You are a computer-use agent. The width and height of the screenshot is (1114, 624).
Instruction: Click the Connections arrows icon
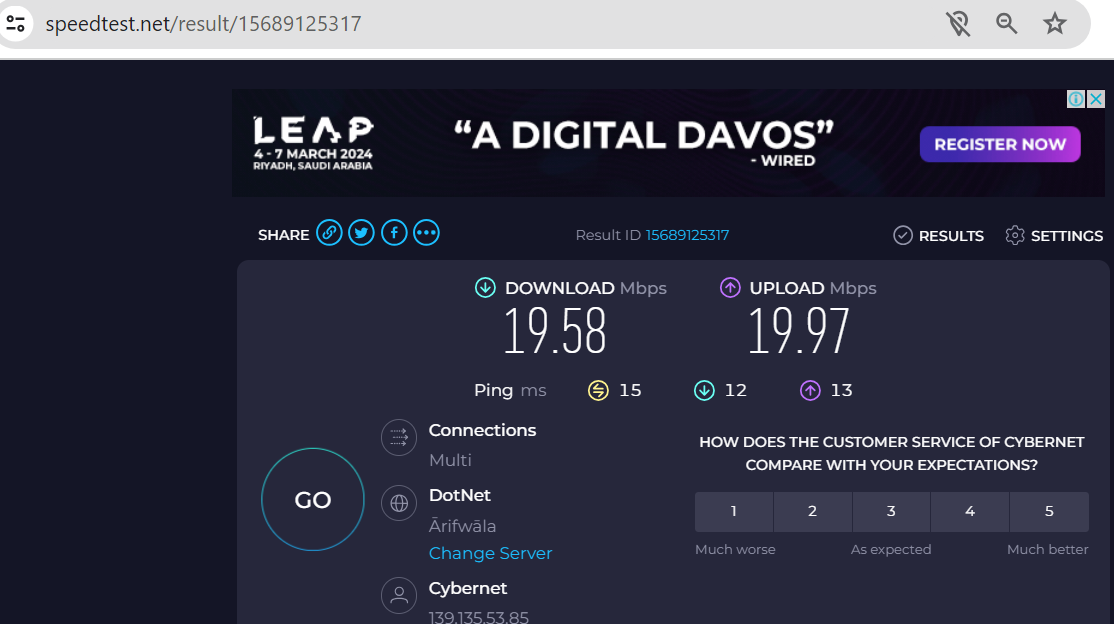399,438
